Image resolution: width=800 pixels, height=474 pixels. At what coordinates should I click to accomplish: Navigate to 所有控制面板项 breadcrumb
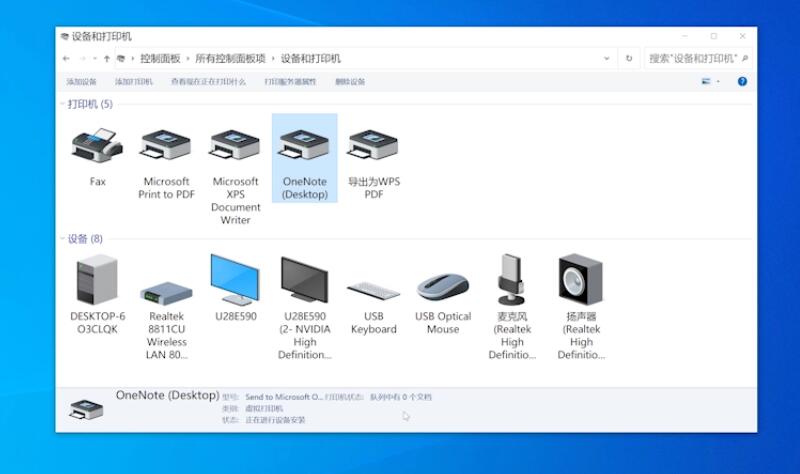231,59
